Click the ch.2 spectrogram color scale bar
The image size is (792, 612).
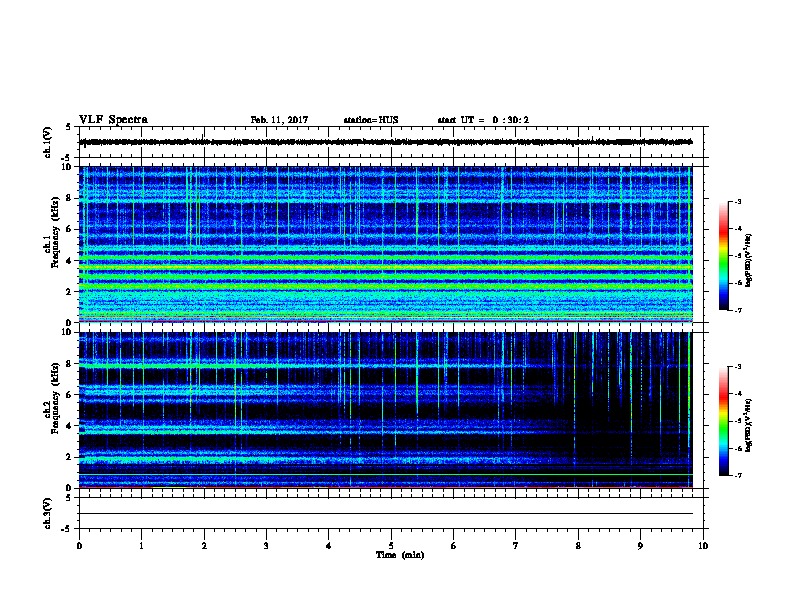pyautogui.click(x=723, y=421)
